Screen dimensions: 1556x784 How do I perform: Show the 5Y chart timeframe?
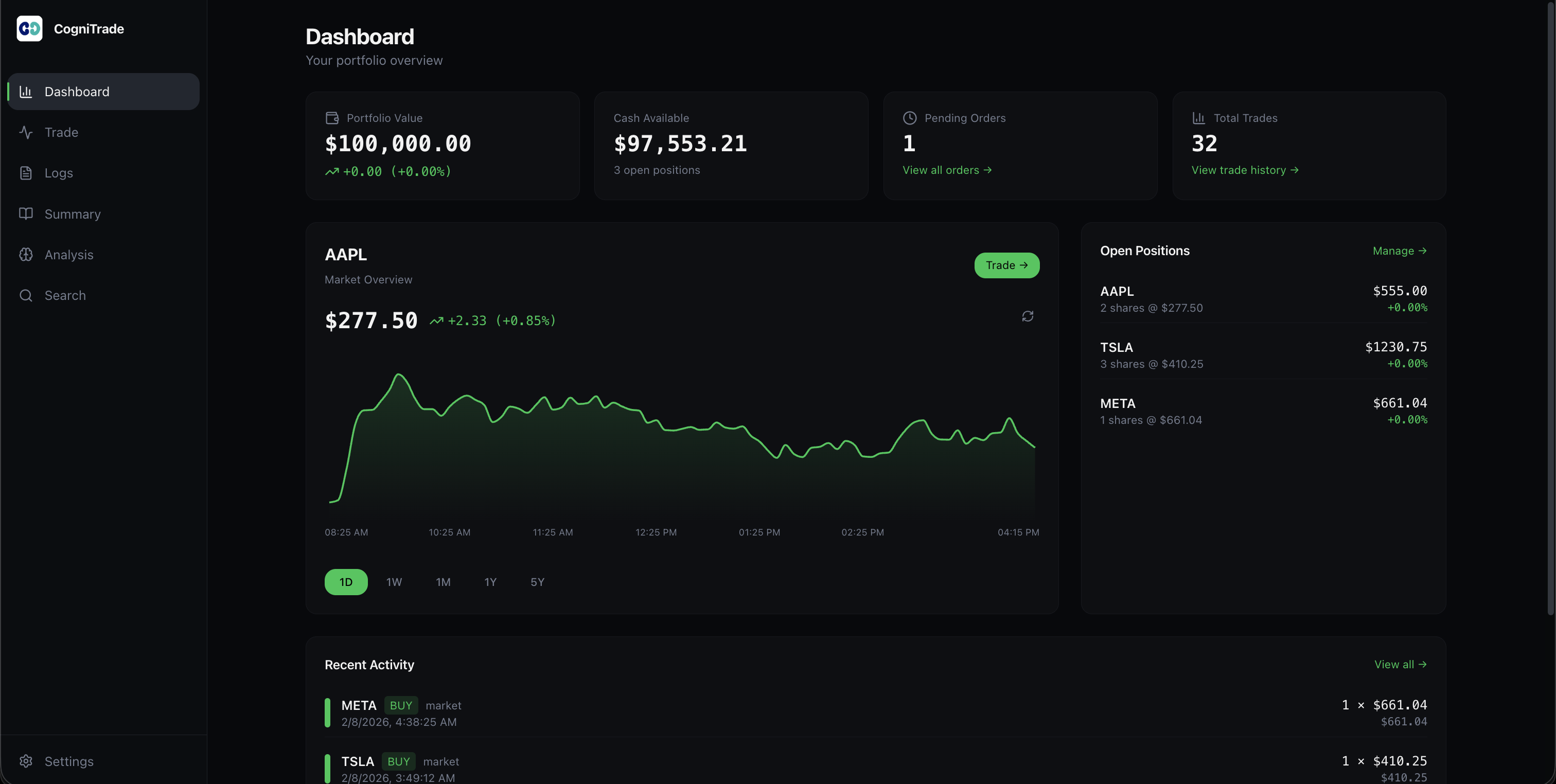pyautogui.click(x=537, y=582)
